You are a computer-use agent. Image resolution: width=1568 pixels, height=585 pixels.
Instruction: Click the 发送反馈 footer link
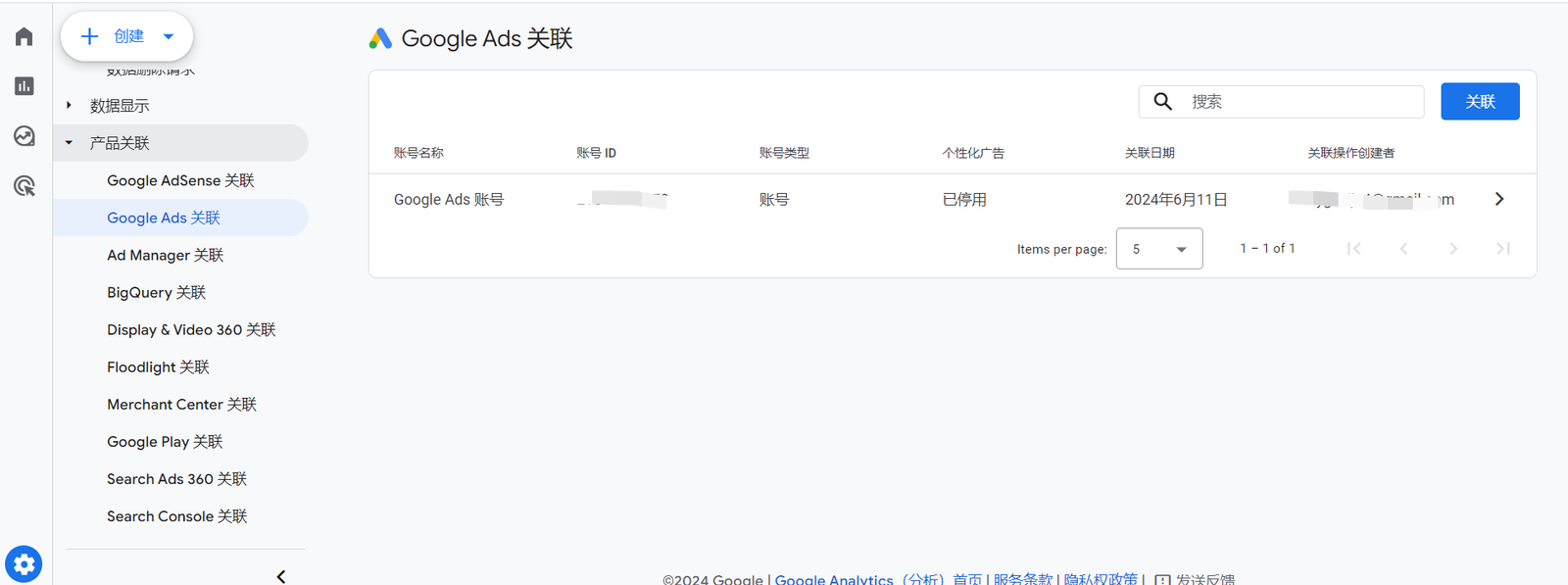(1205, 579)
